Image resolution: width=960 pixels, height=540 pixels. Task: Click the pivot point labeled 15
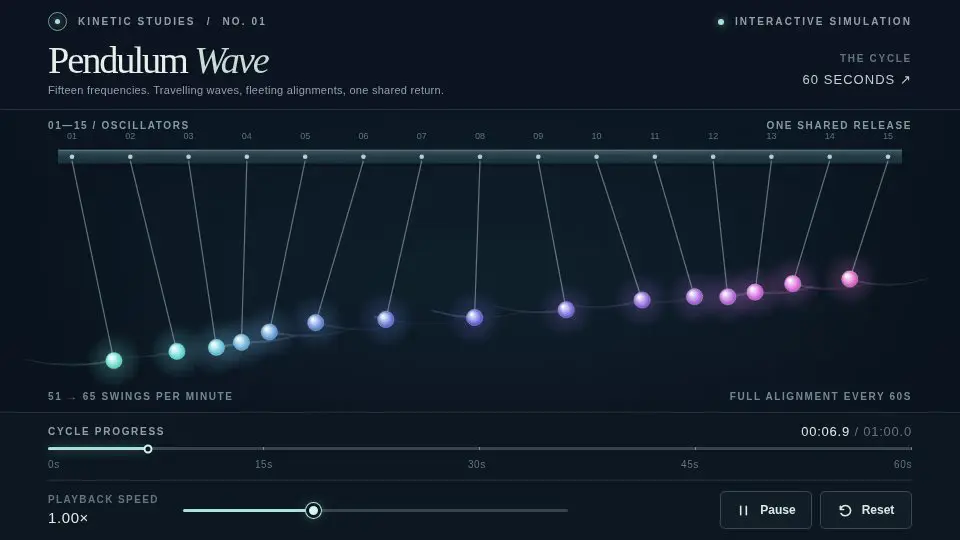pyautogui.click(x=888, y=157)
